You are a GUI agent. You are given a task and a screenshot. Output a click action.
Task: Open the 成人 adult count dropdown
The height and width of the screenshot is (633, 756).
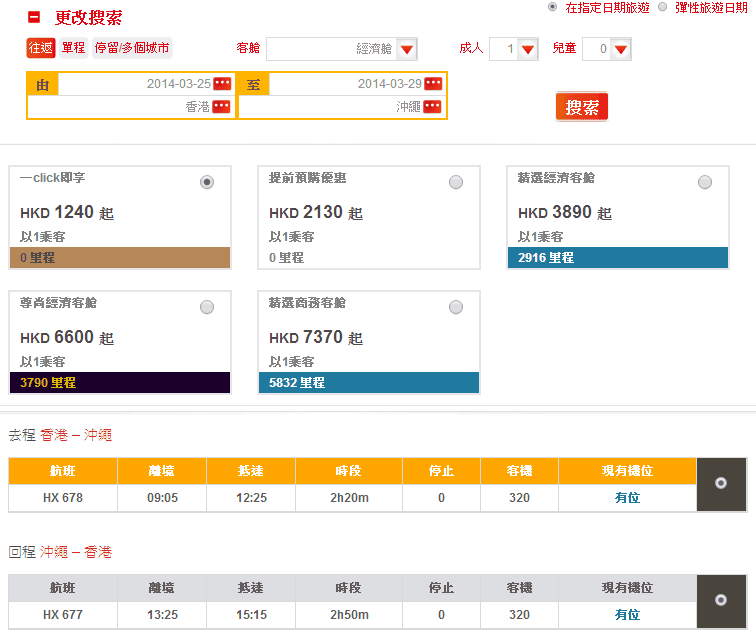tap(528, 49)
